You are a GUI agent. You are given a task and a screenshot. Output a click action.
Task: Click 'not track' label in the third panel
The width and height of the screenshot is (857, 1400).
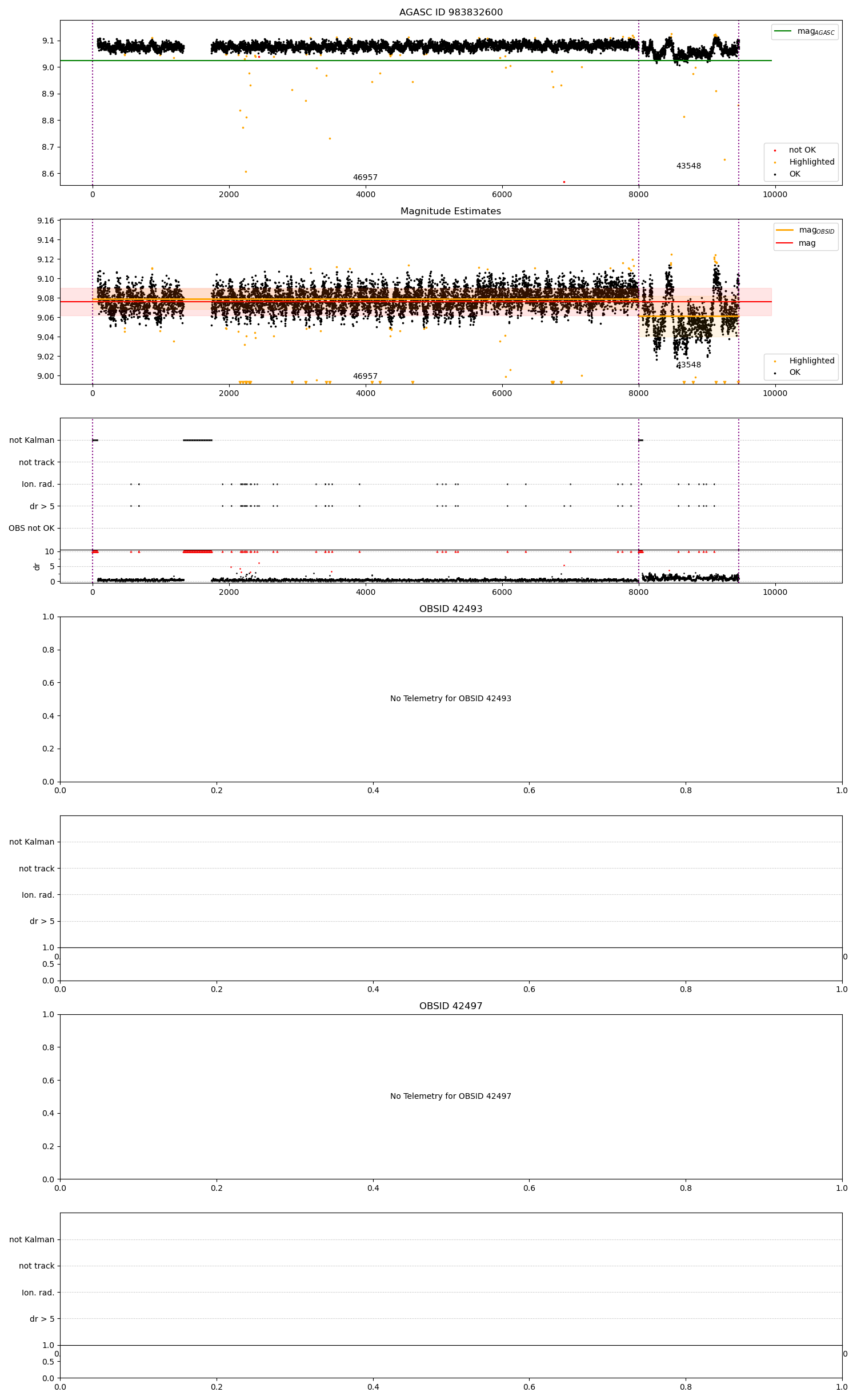point(37,462)
